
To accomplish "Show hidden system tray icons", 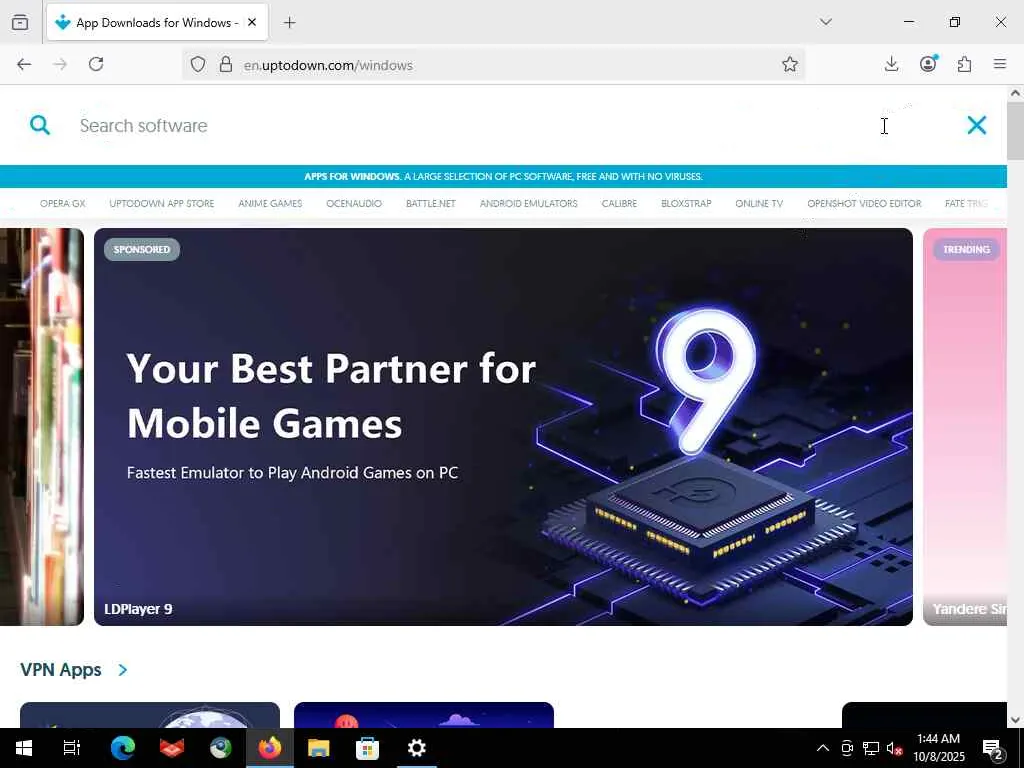I will coord(823,748).
